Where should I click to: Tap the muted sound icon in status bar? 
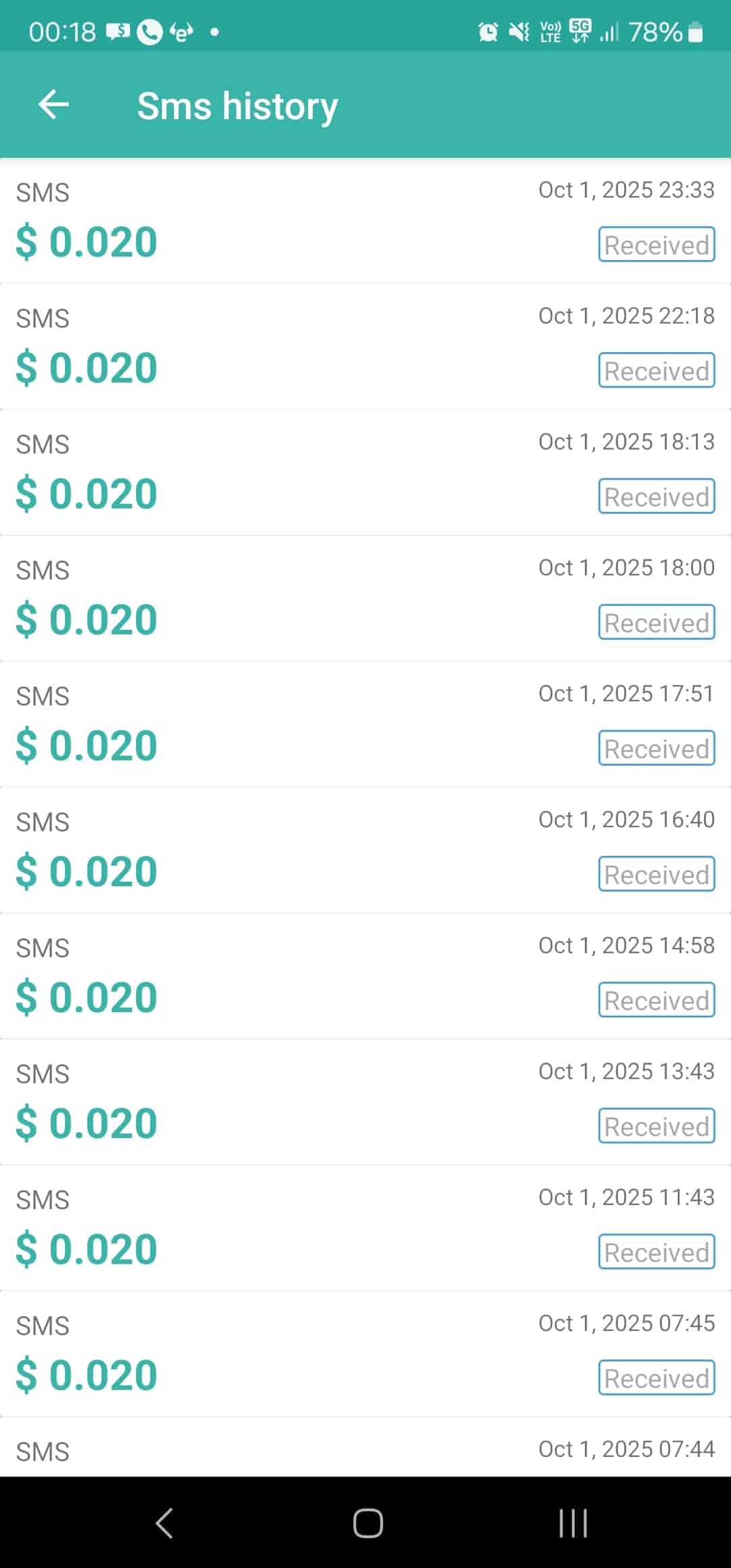click(x=519, y=32)
